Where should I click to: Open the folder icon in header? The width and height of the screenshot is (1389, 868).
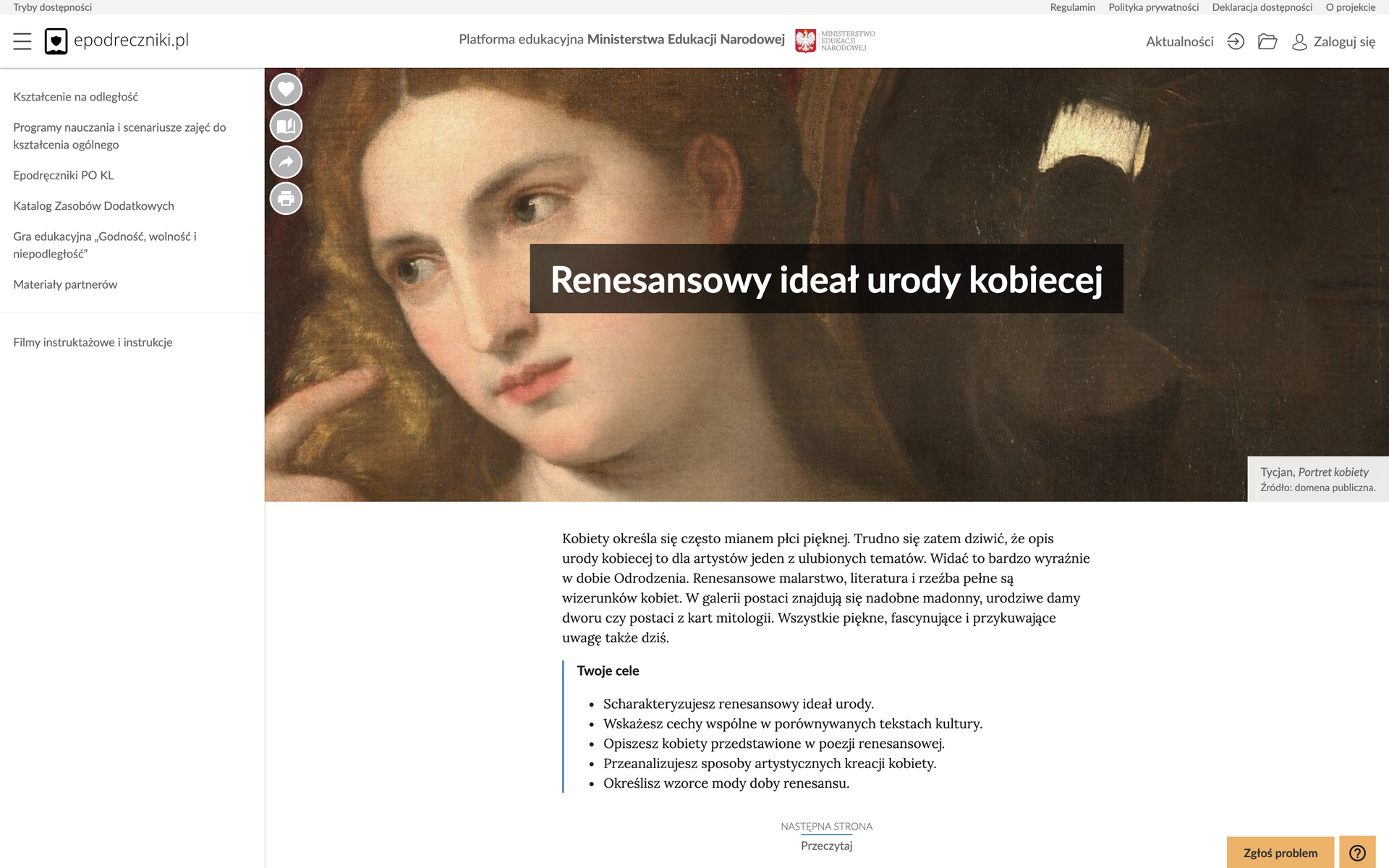pos(1267,41)
